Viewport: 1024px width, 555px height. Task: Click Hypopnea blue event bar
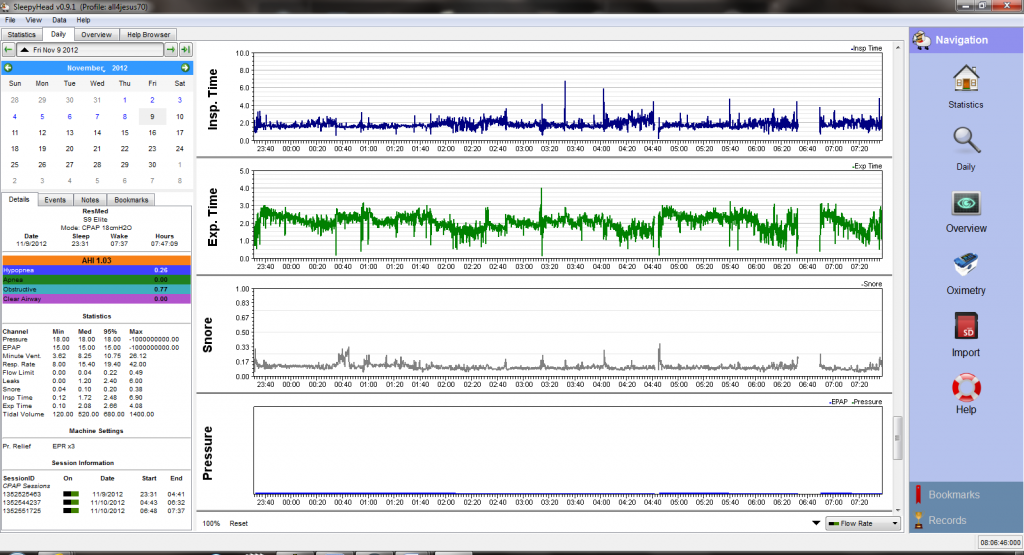(x=97, y=270)
